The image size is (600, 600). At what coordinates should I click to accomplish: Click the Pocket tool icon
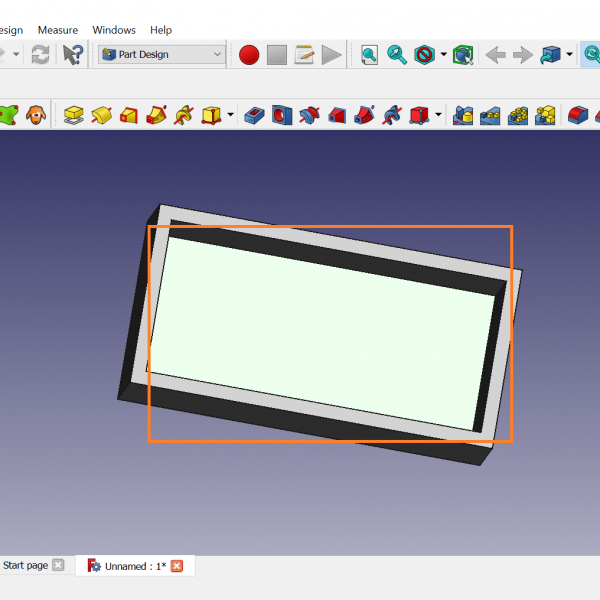[x=255, y=115]
